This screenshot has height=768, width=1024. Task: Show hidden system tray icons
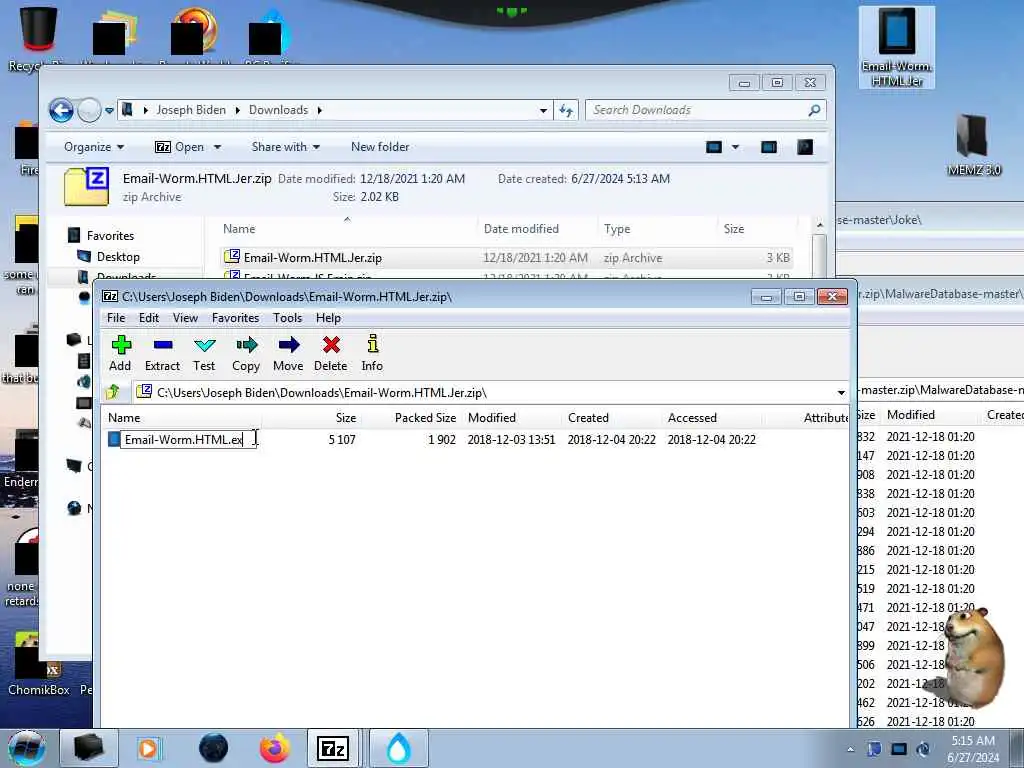pos(850,749)
